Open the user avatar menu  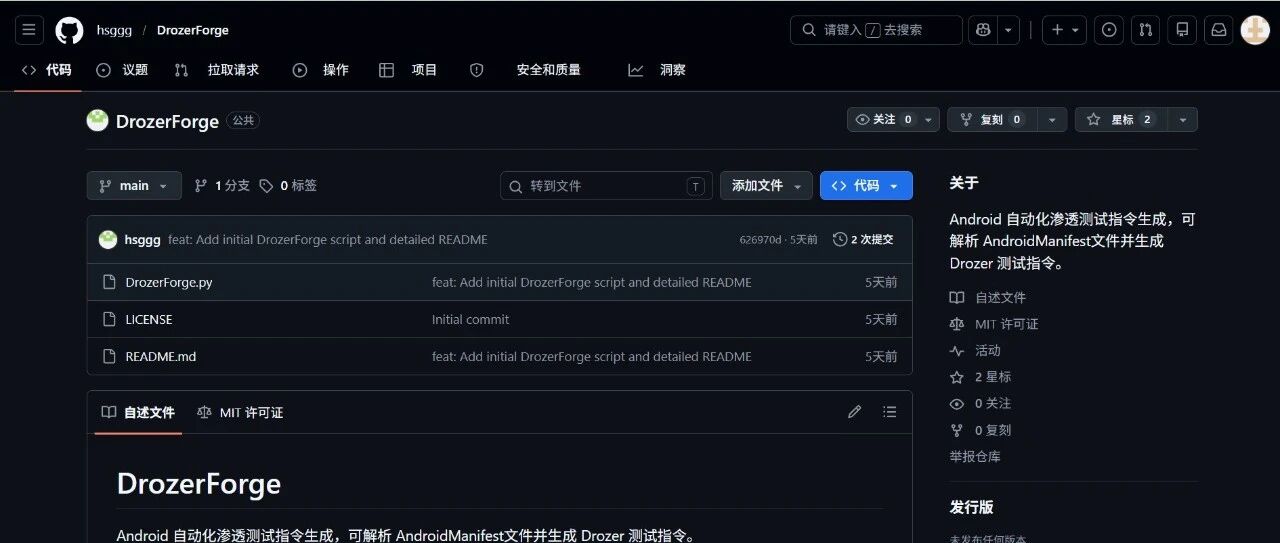point(1255,30)
